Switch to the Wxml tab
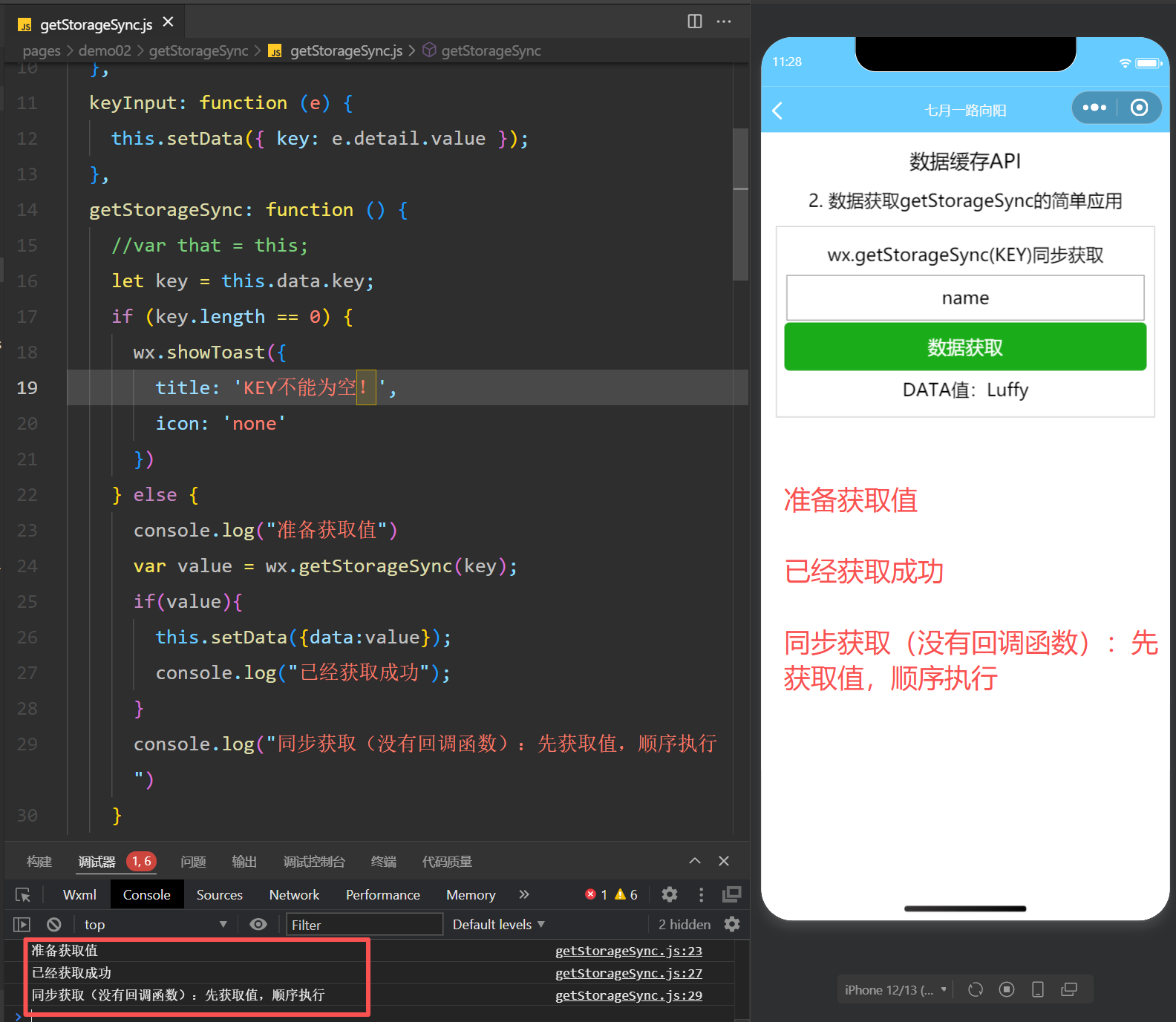1176x1022 pixels. [x=79, y=895]
